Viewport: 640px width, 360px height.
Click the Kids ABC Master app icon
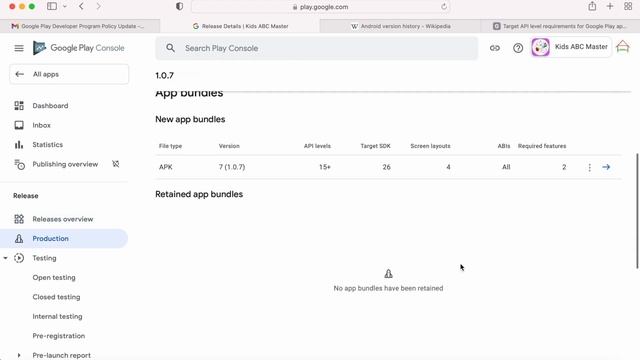pyautogui.click(x=540, y=47)
